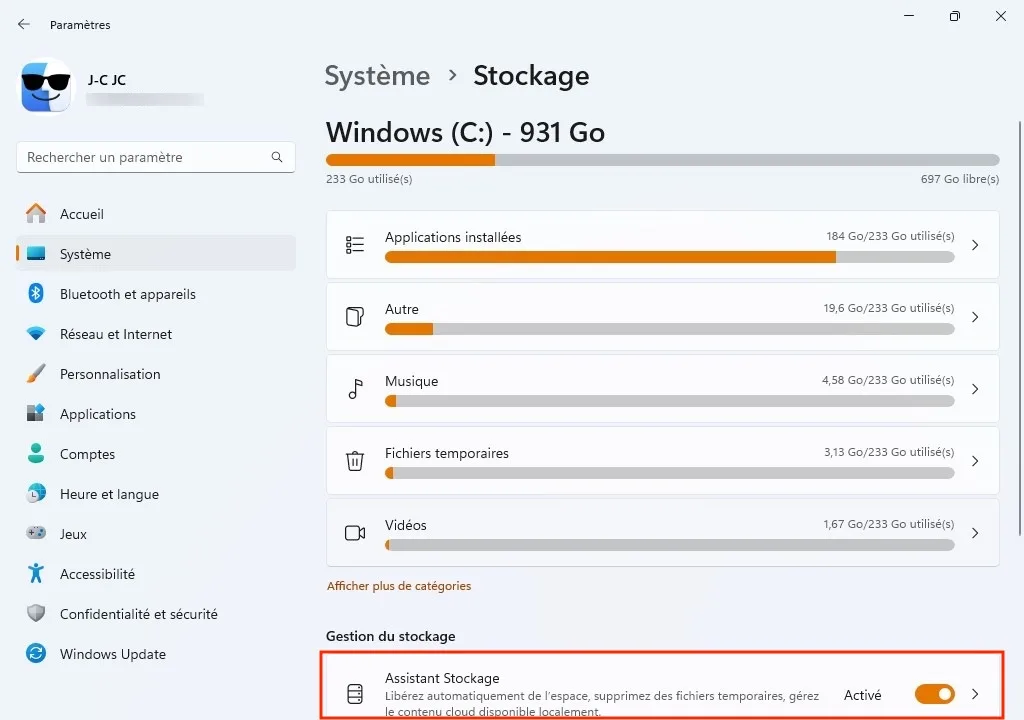Viewport: 1024px width, 720px height.
Task: Click the Réseau et Internet wifi icon
Action: tap(36, 333)
